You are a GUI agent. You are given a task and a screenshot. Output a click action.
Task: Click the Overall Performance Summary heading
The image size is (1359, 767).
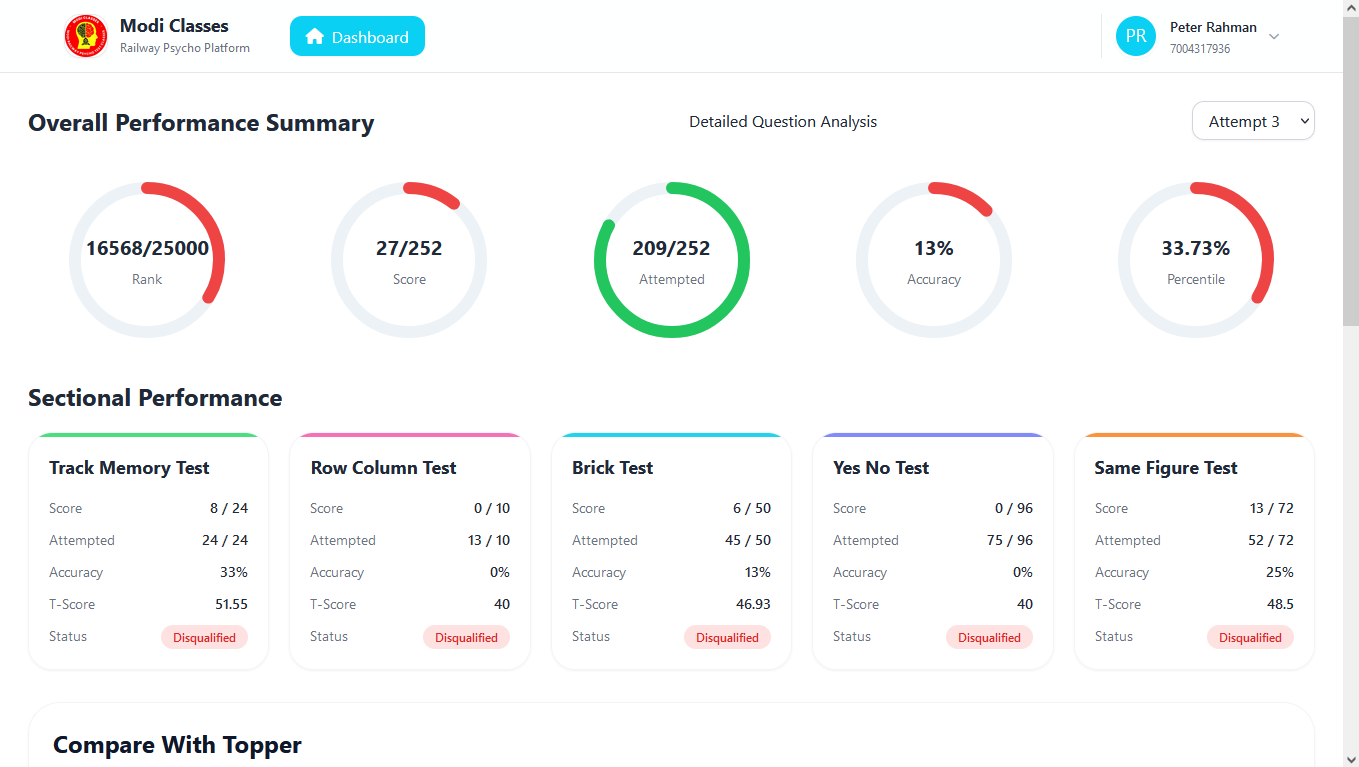click(201, 123)
